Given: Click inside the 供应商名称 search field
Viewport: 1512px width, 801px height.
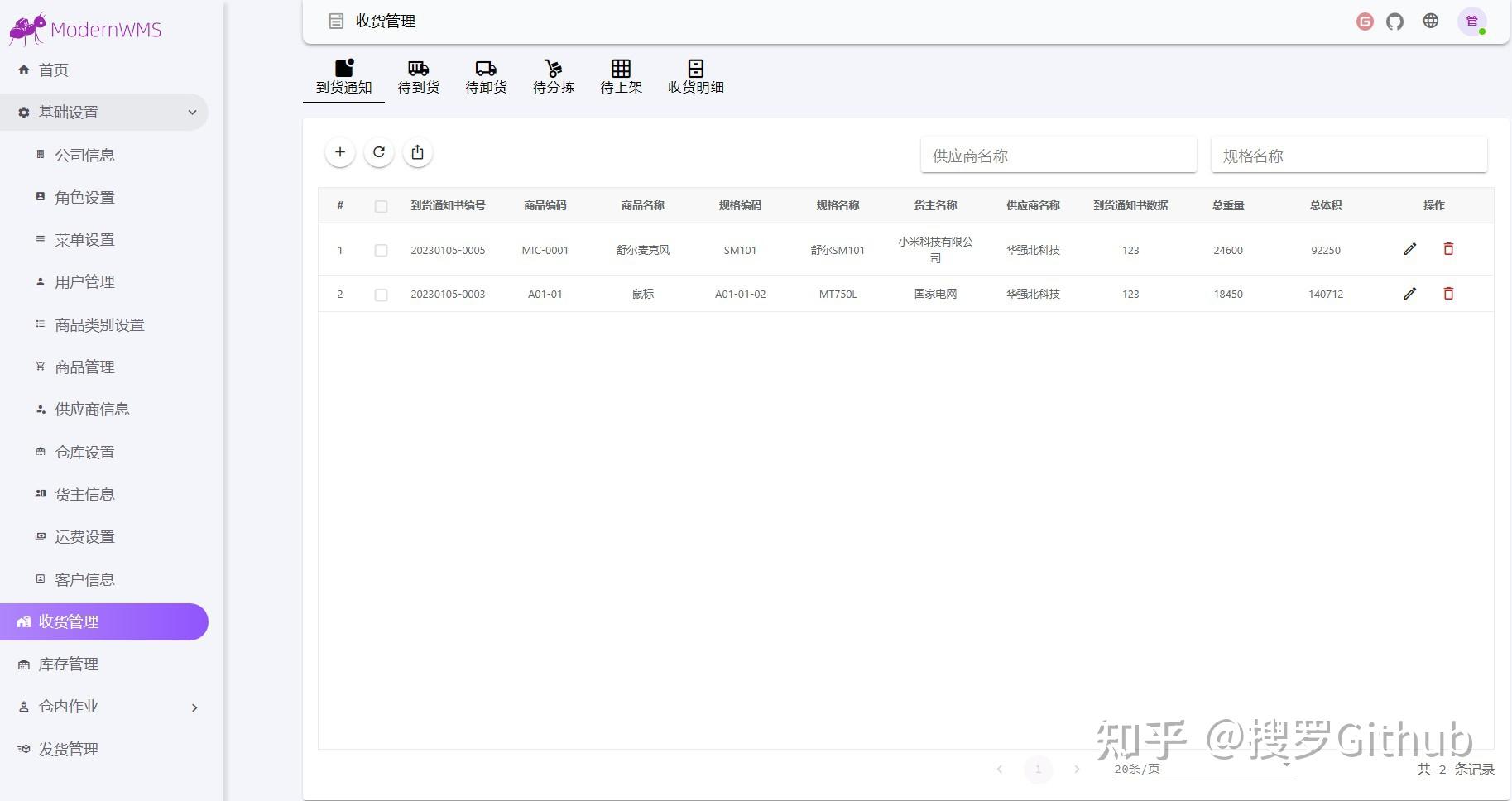Looking at the screenshot, I should [x=1058, y=155].
